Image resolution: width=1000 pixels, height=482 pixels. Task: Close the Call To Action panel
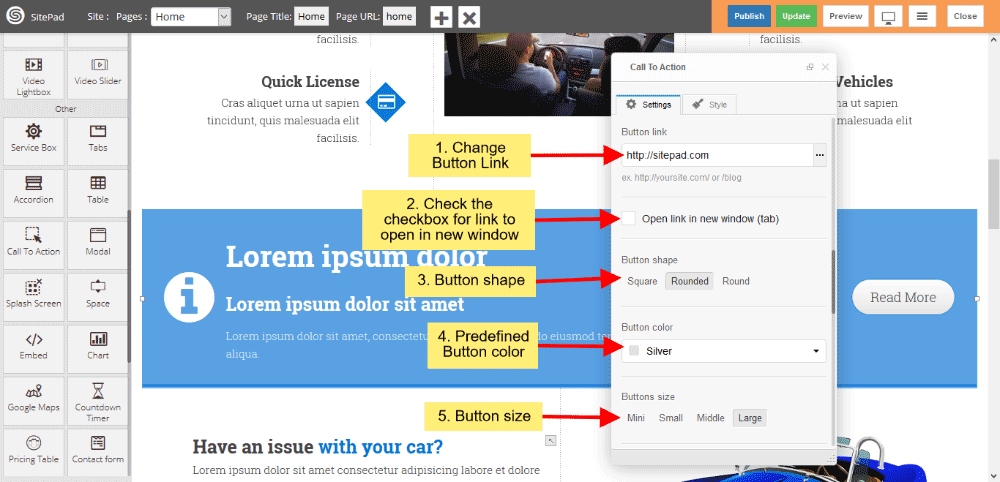pos(825,67)
